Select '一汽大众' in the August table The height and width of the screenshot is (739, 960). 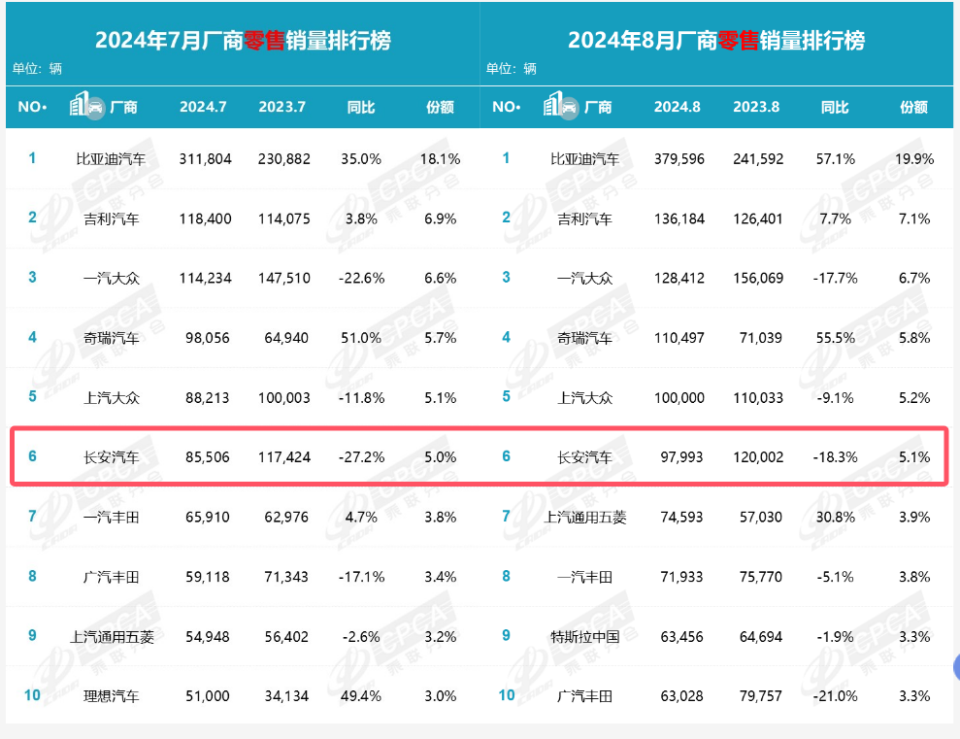585,279
